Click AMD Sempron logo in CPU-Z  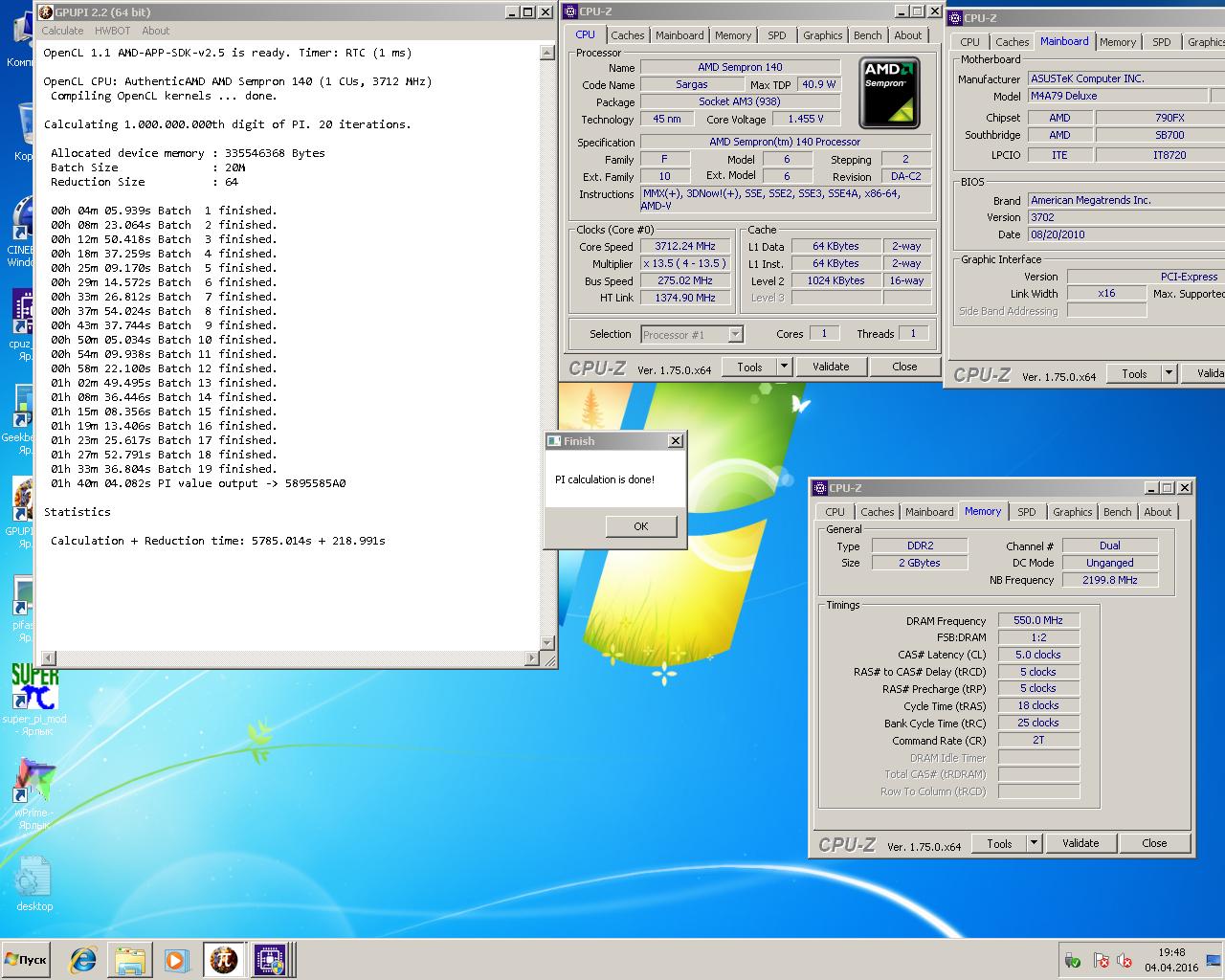(889, 93)
